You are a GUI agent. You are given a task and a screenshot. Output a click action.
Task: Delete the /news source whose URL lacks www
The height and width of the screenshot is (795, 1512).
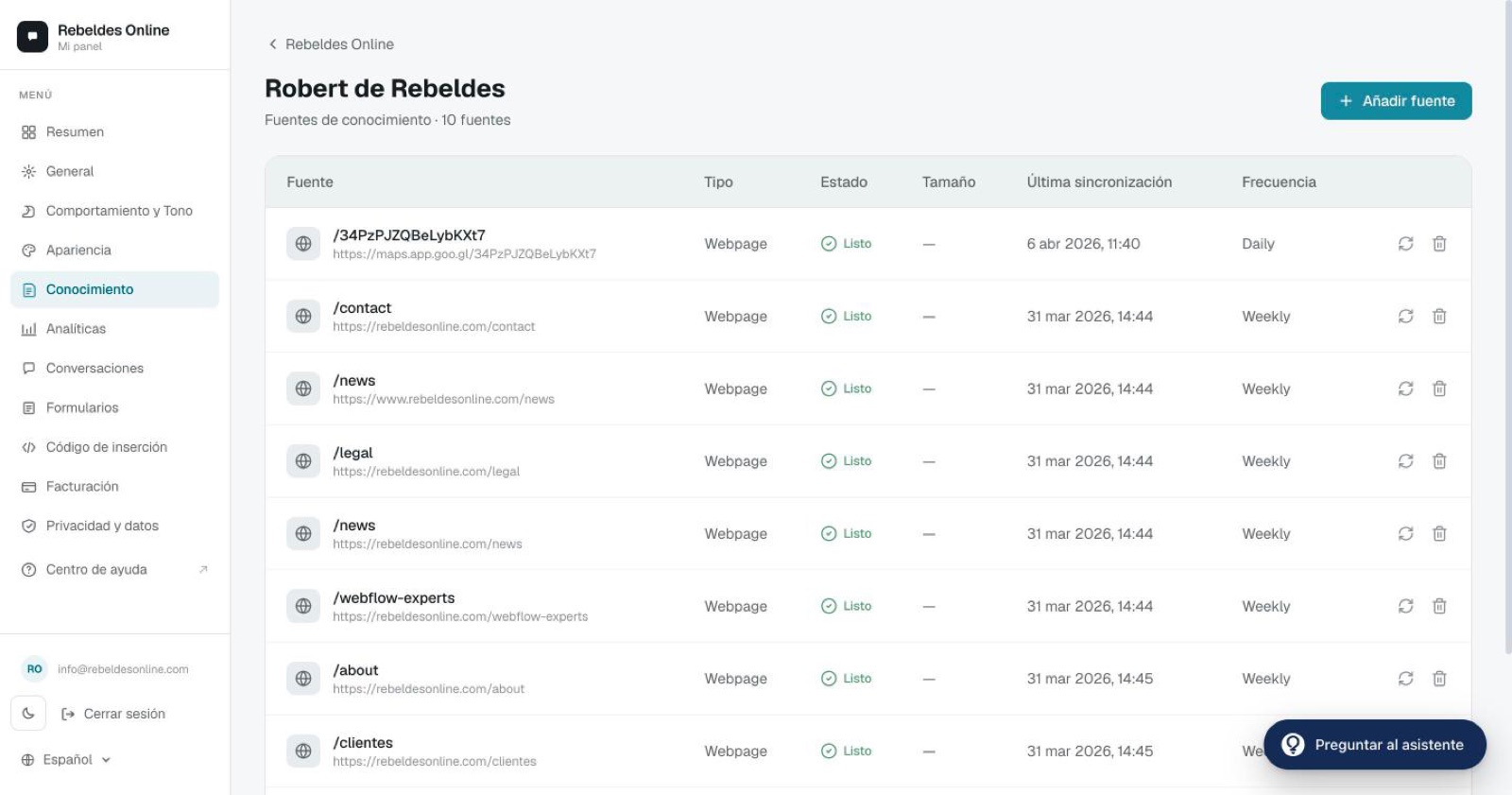point(1439,533)
